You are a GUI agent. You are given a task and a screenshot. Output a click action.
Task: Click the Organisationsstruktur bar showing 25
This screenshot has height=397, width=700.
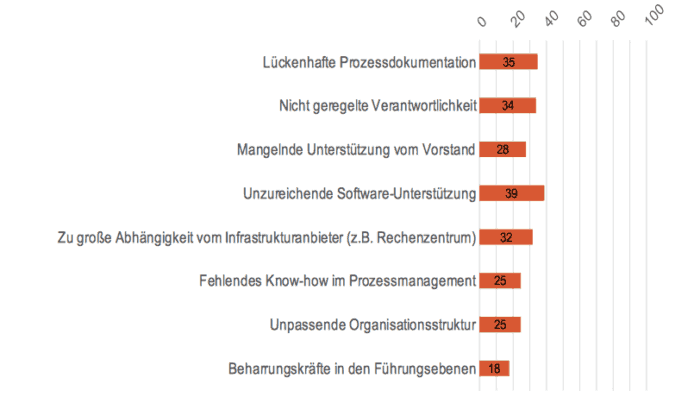500,325
